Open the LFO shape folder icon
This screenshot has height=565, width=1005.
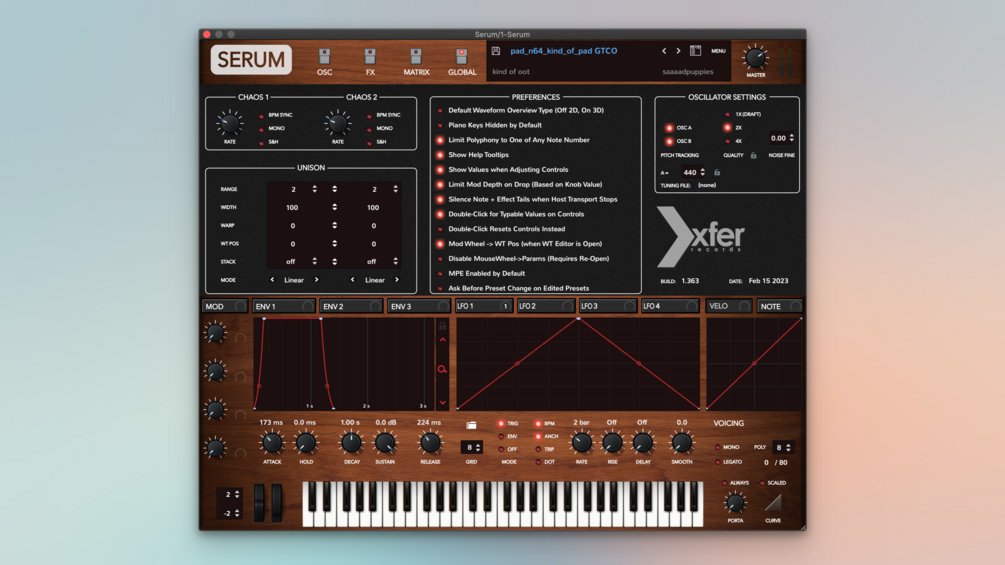(471, 425)
